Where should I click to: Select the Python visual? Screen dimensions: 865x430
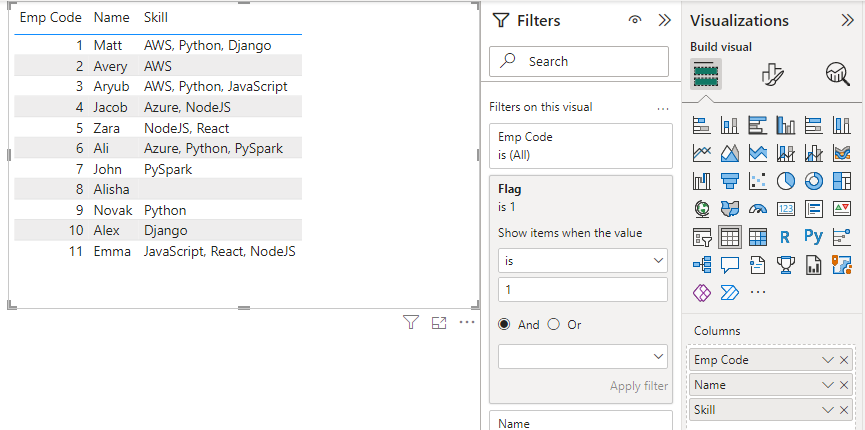[814, 237]
